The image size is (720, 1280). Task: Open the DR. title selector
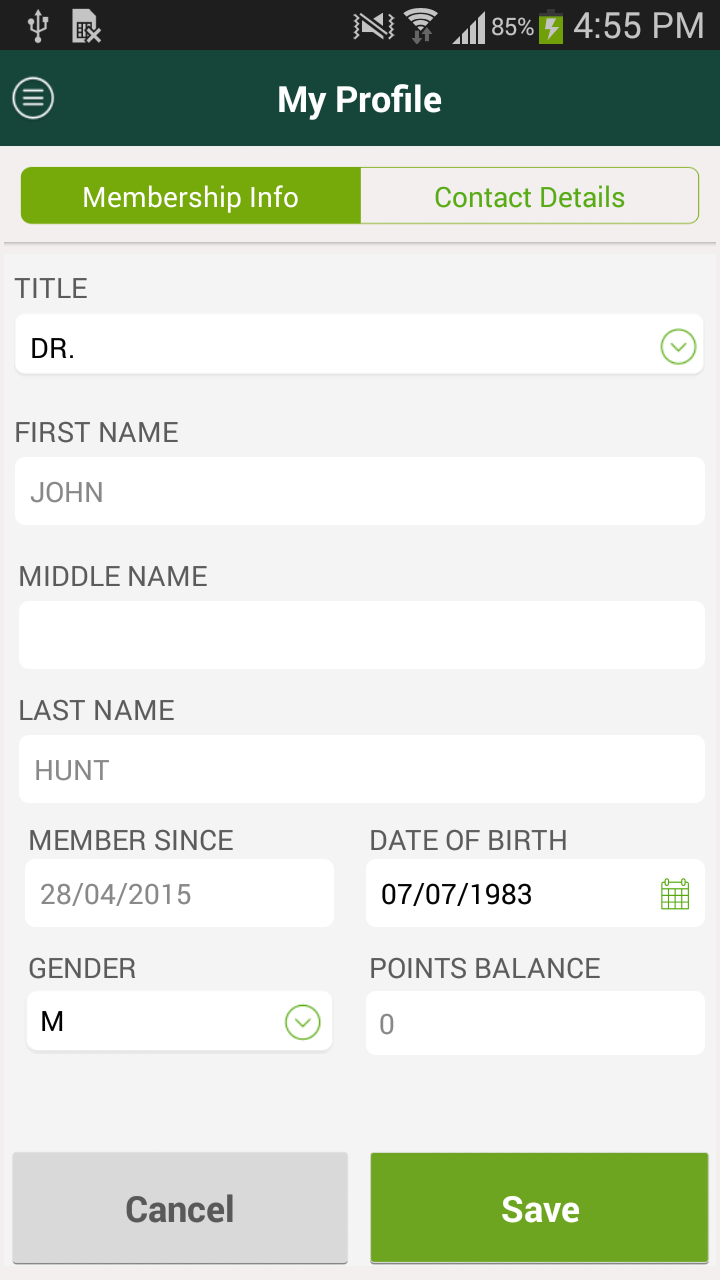pyautogui.click(x=340, y=347)
